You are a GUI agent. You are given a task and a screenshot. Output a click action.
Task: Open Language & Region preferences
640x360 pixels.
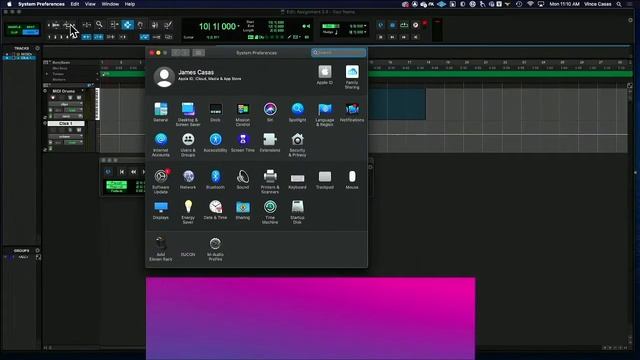[324, 114]
